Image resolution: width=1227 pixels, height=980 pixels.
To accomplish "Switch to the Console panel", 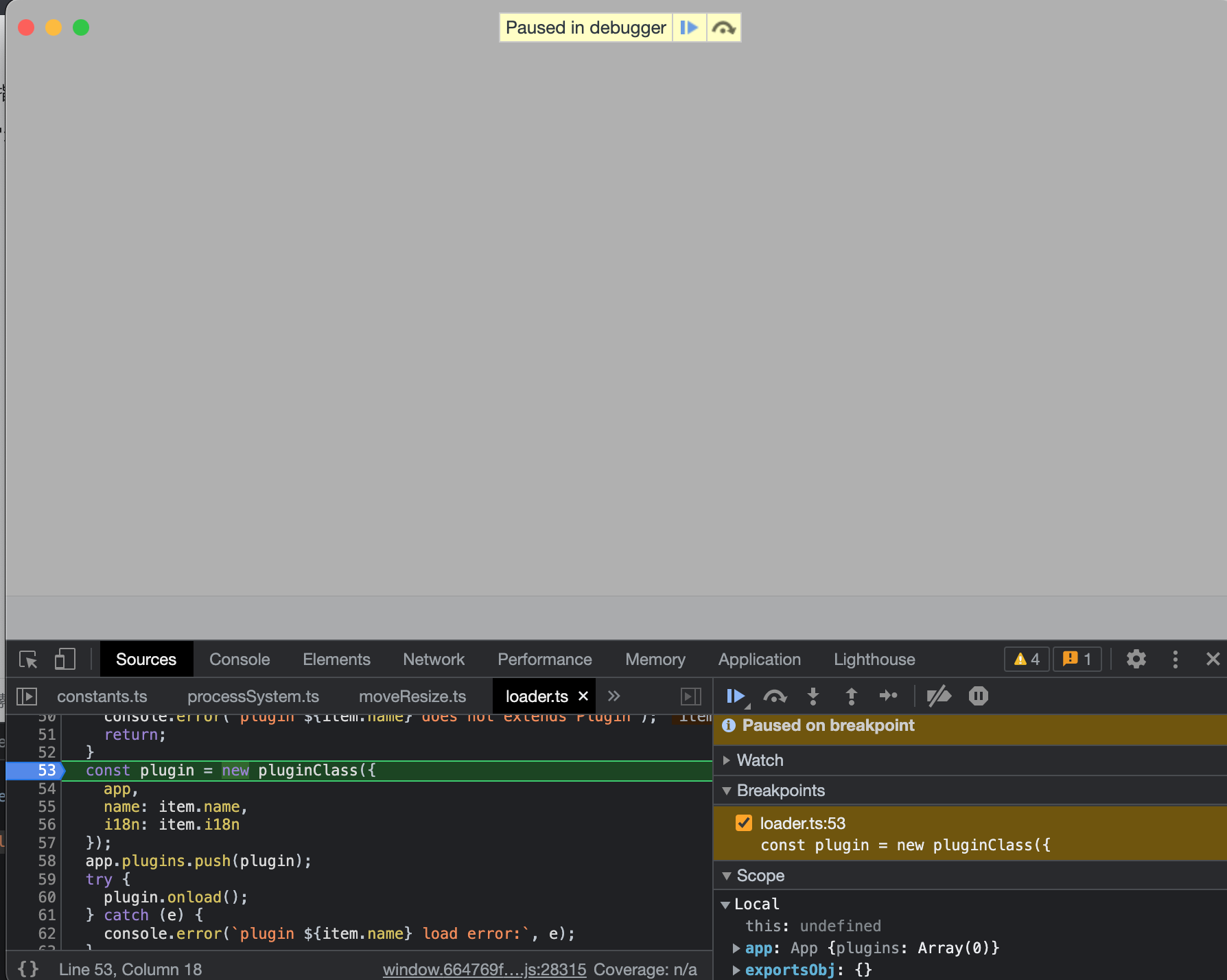I will pos(239,659).
